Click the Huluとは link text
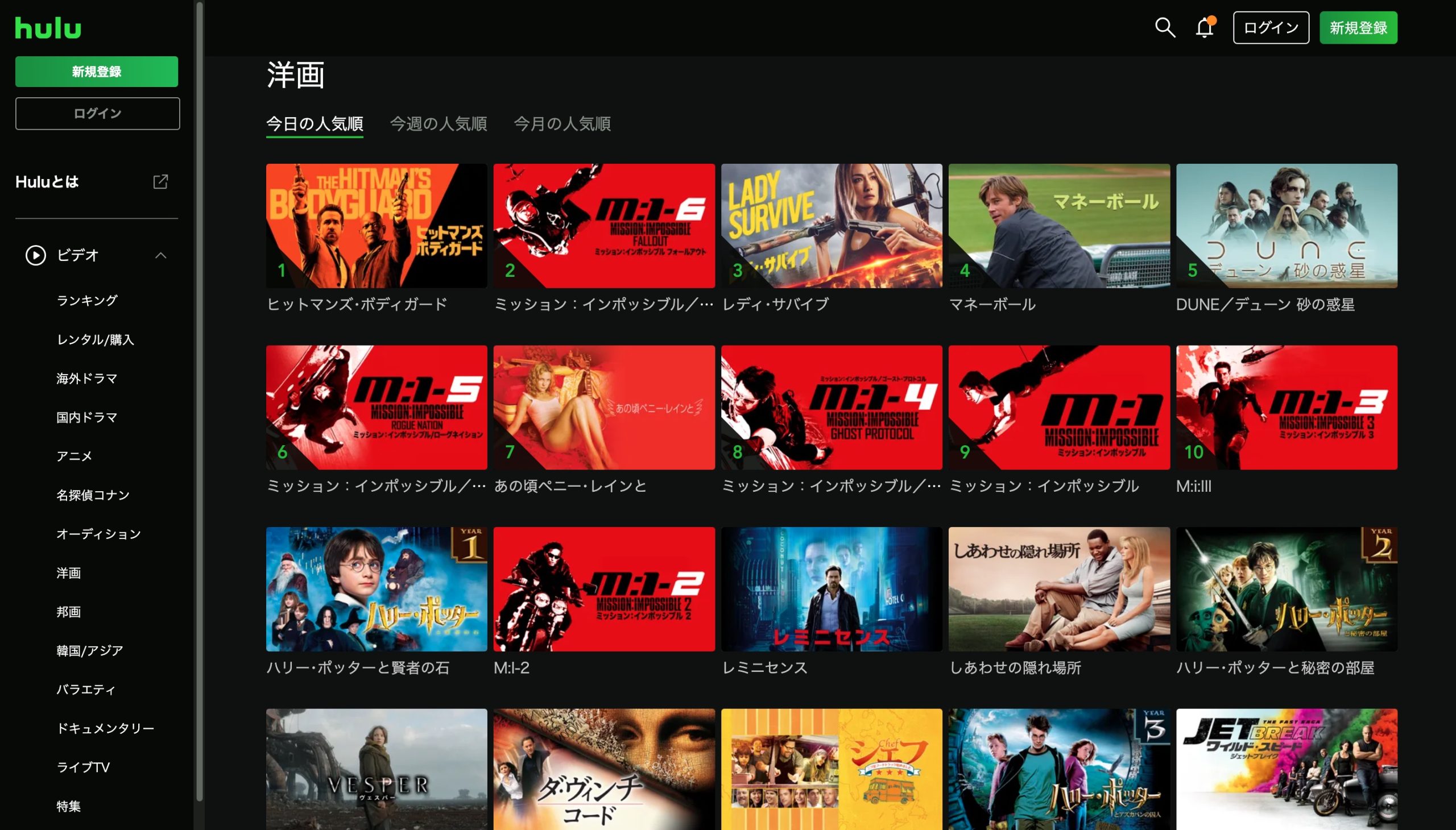The height and width of the screenshot is (830, 1456). click(47, 182)
